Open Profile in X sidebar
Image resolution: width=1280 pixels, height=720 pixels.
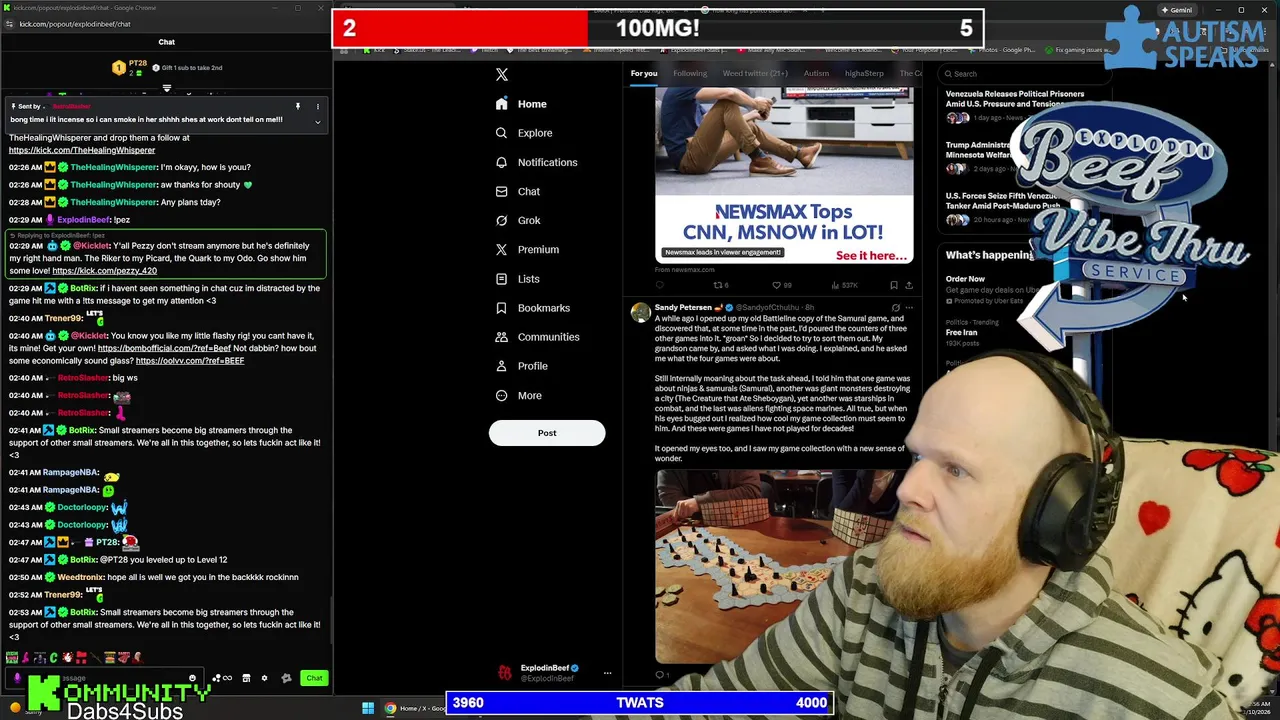(x=522, y=366)
